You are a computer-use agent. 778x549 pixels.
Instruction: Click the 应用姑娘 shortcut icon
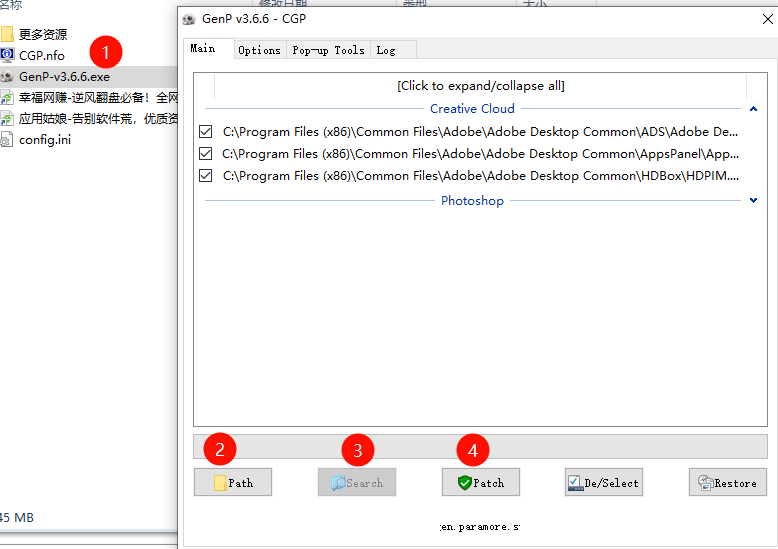(x=7, y=119)
